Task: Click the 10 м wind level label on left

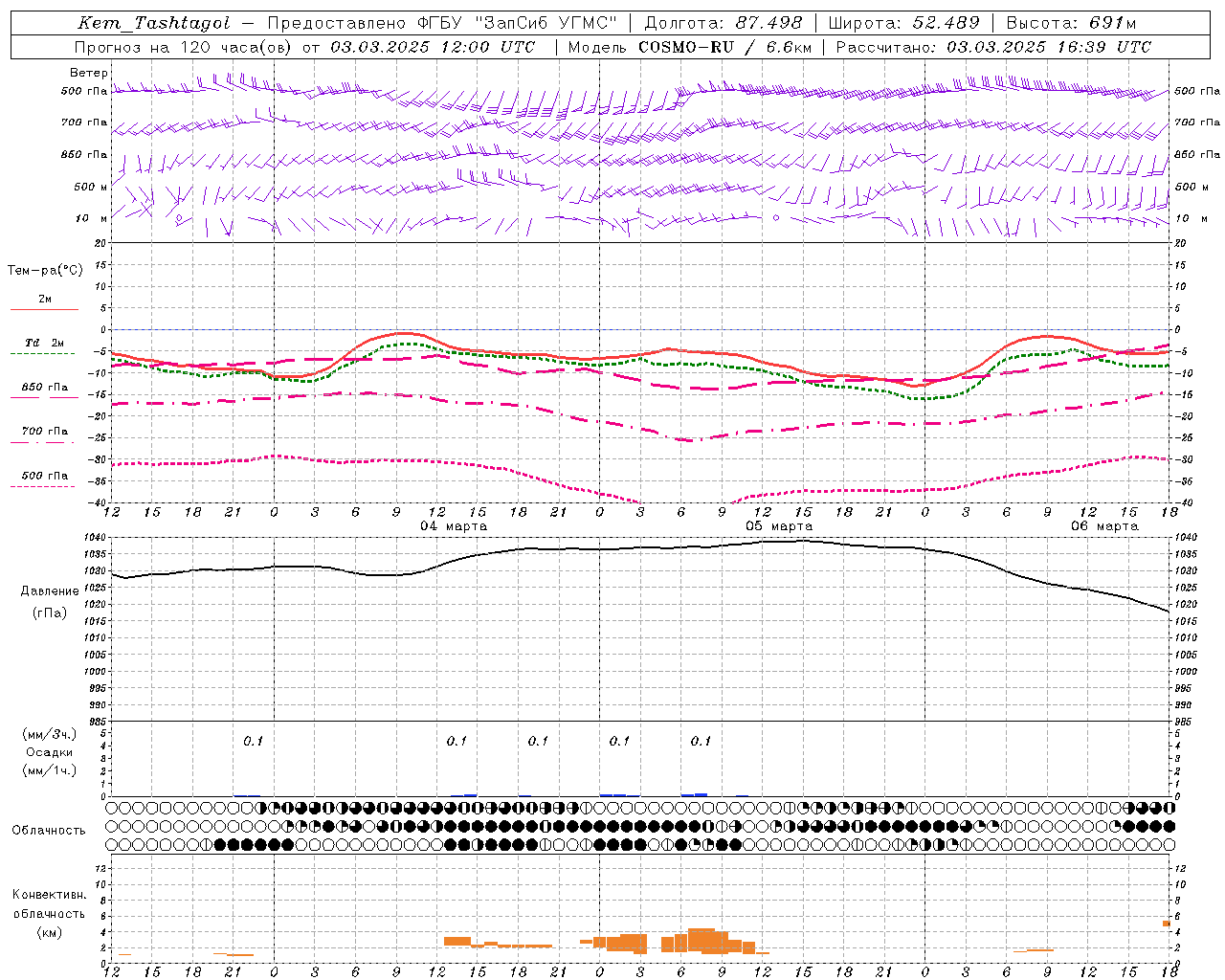Action: (x=91, y=218)
